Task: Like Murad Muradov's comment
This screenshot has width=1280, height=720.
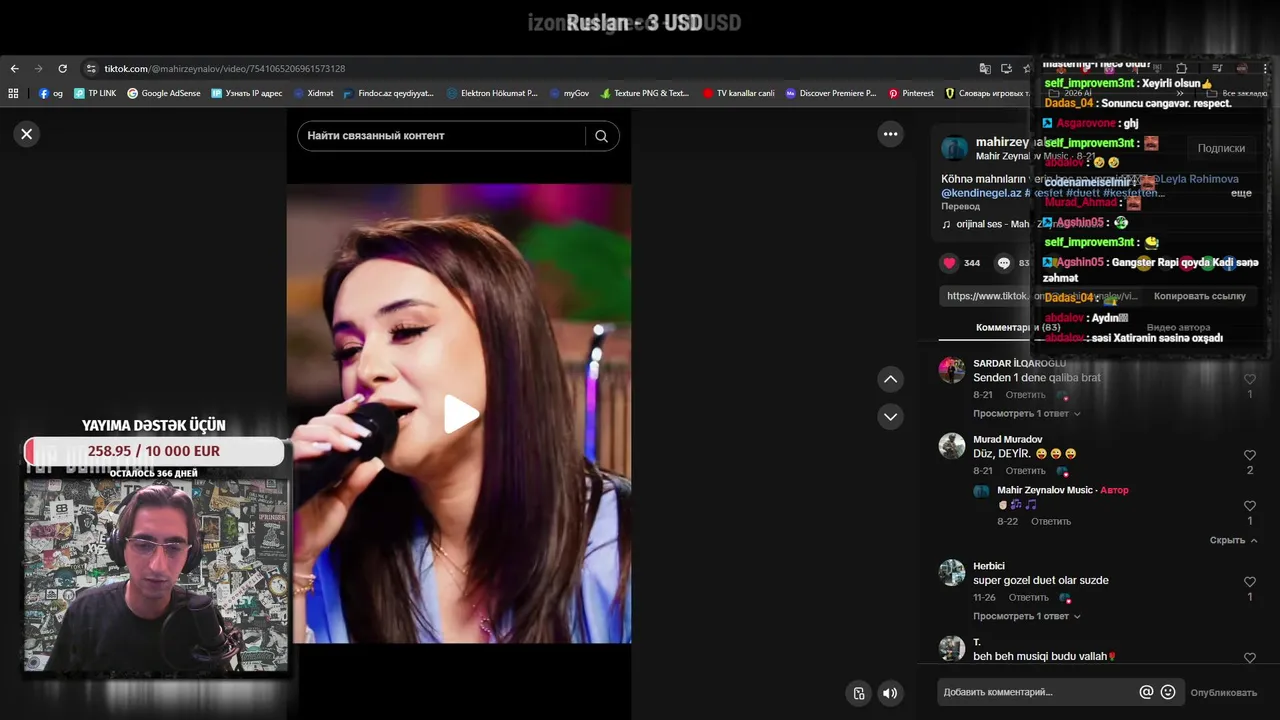Action: tap(1249, 455)
